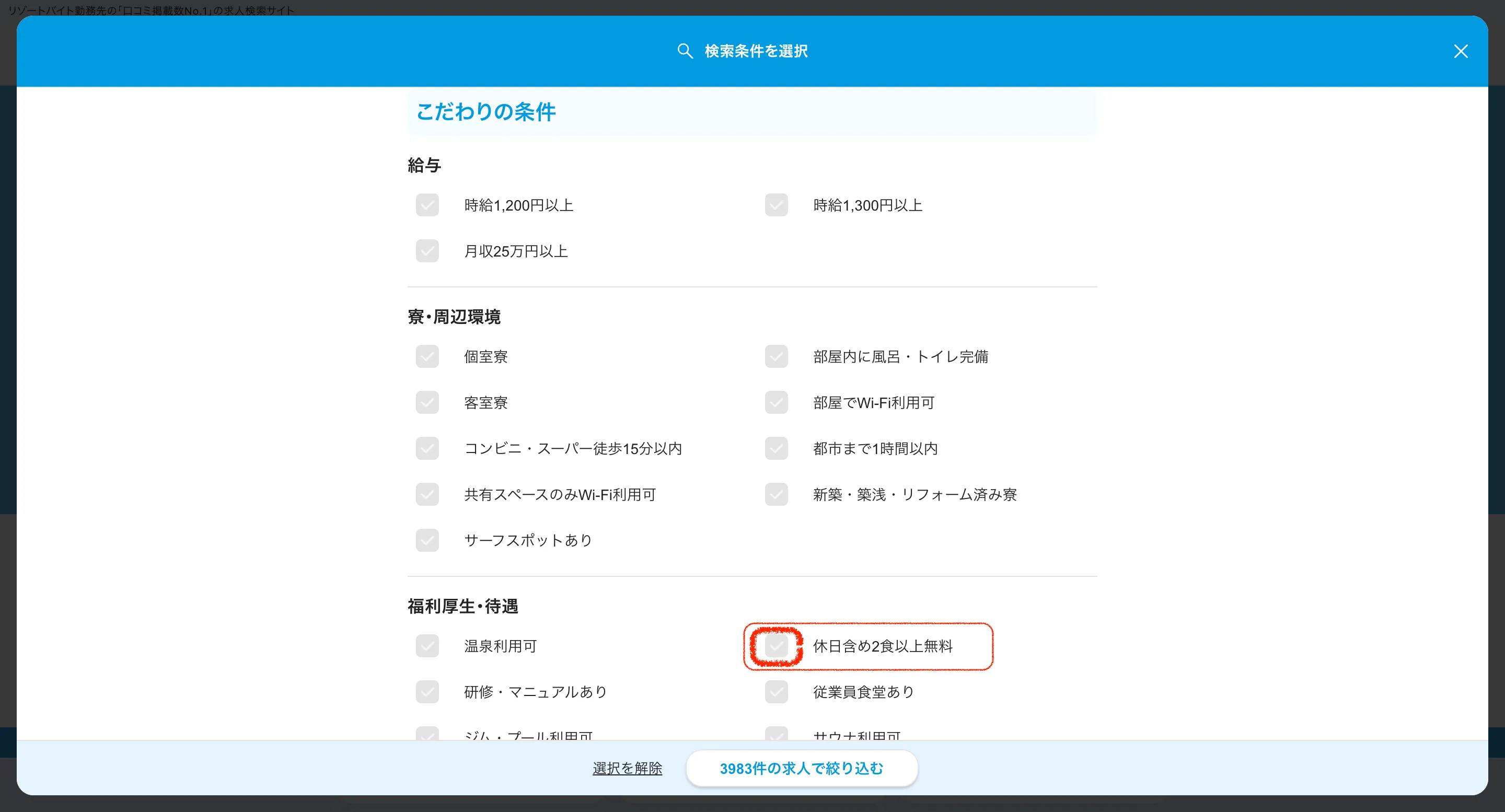The height and width of the screenshot is (812, 1505).
Task: Check 新築・築浅・リフォーム済み寮 filter
Action: [776, 494]
